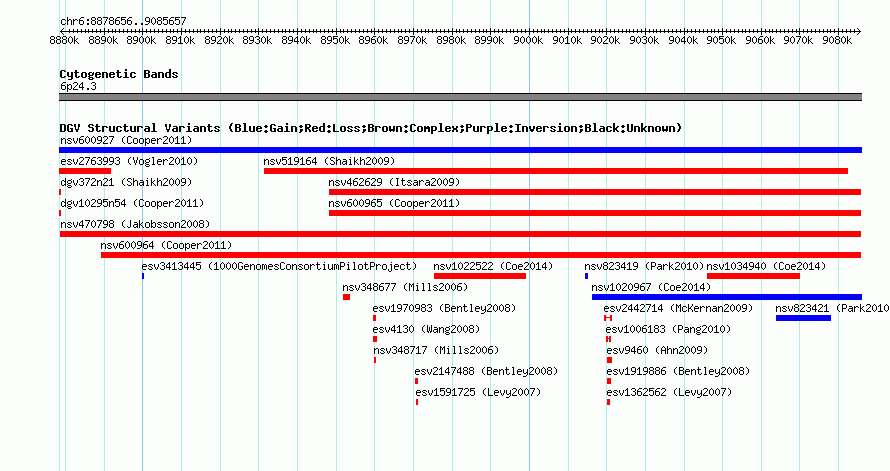Image resolution: width=890 pixels, height=471 pixels.
Task: Open the nsv519164 (Shaikh2009) label
Action: [329, 161]
